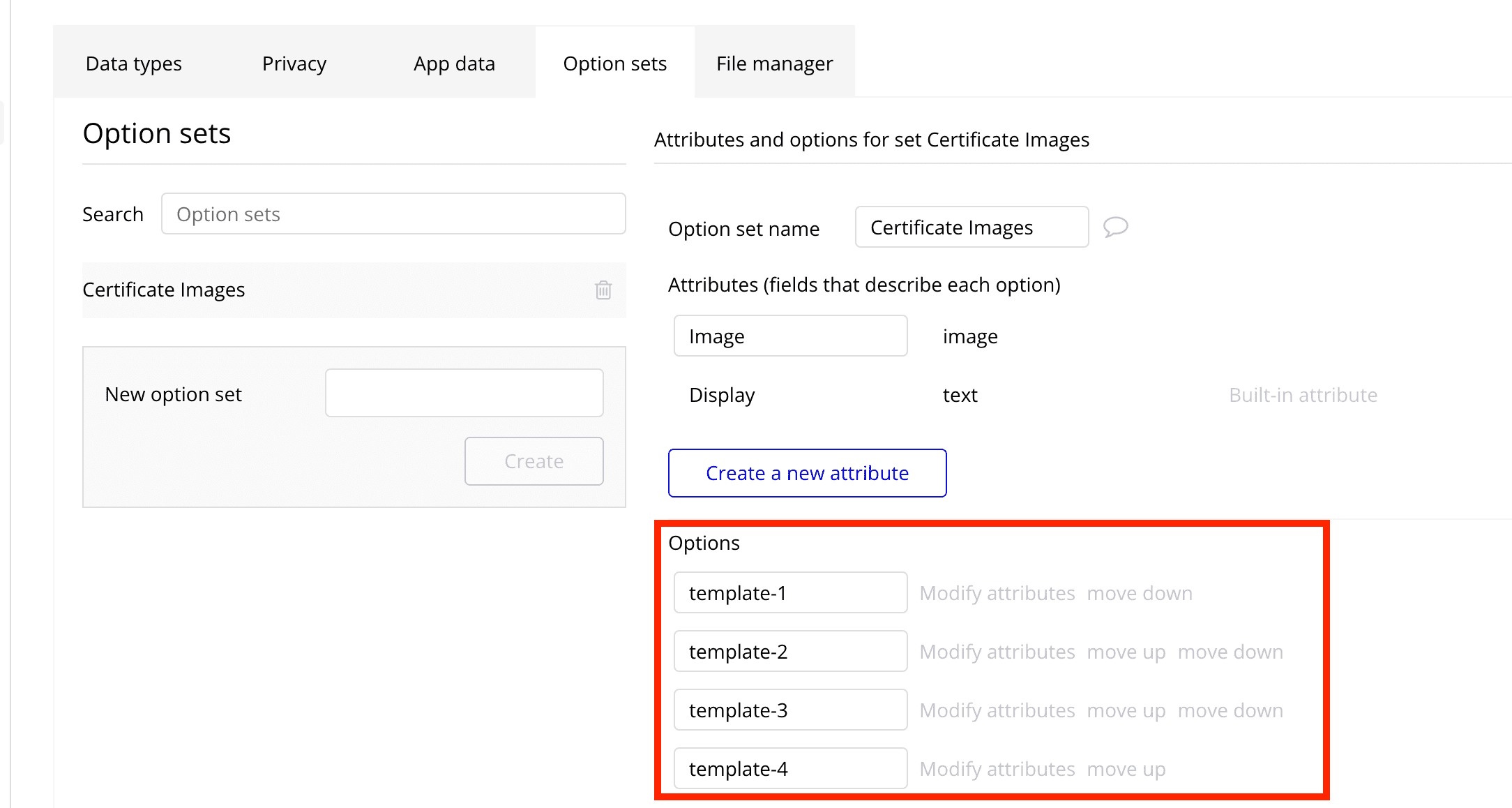The height and width of the screenshot is (808, 1512).
Task: Click the Search option sets field
Action: click(393, 214)
